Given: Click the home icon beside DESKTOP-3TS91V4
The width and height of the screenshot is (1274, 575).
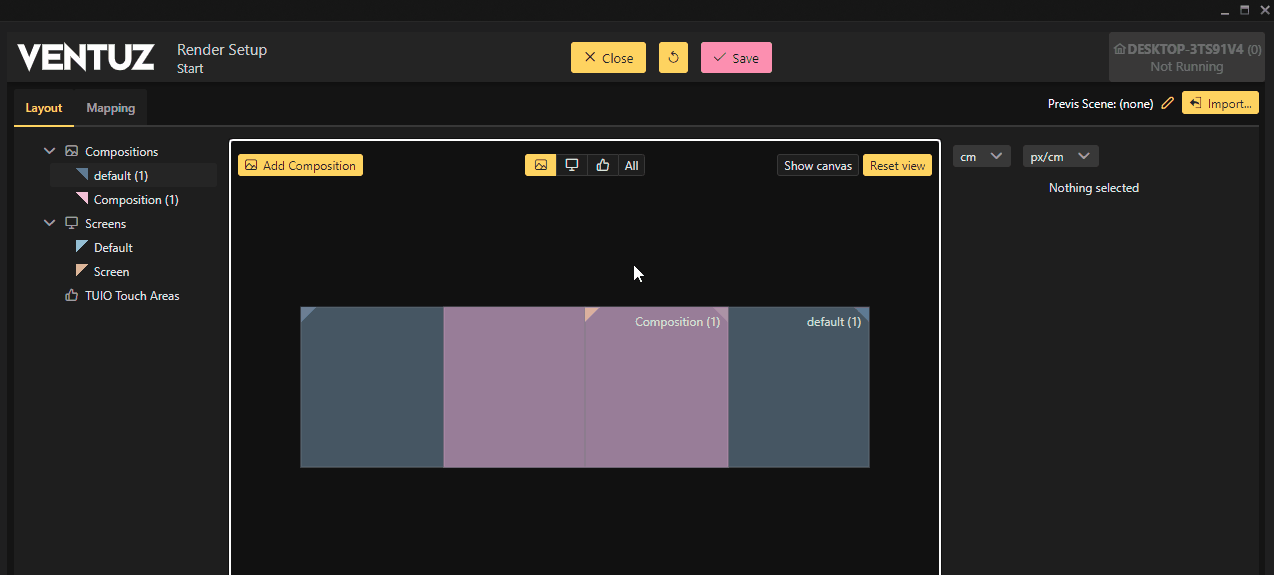Looking at the screenshot, I should pyautogui.click(x=1119, y=49).
